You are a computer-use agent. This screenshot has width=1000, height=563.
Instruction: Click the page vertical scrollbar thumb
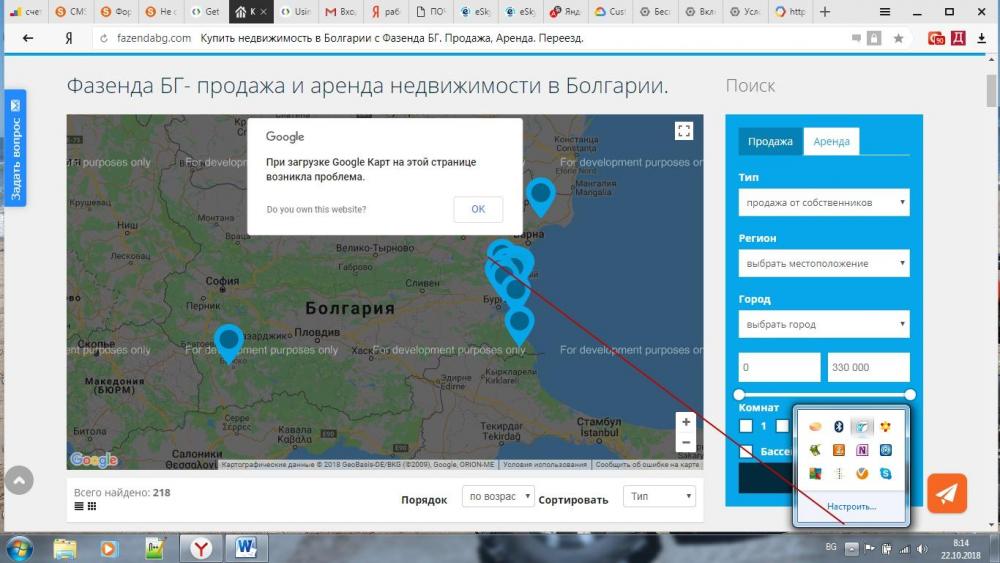[x=991, y=91]
